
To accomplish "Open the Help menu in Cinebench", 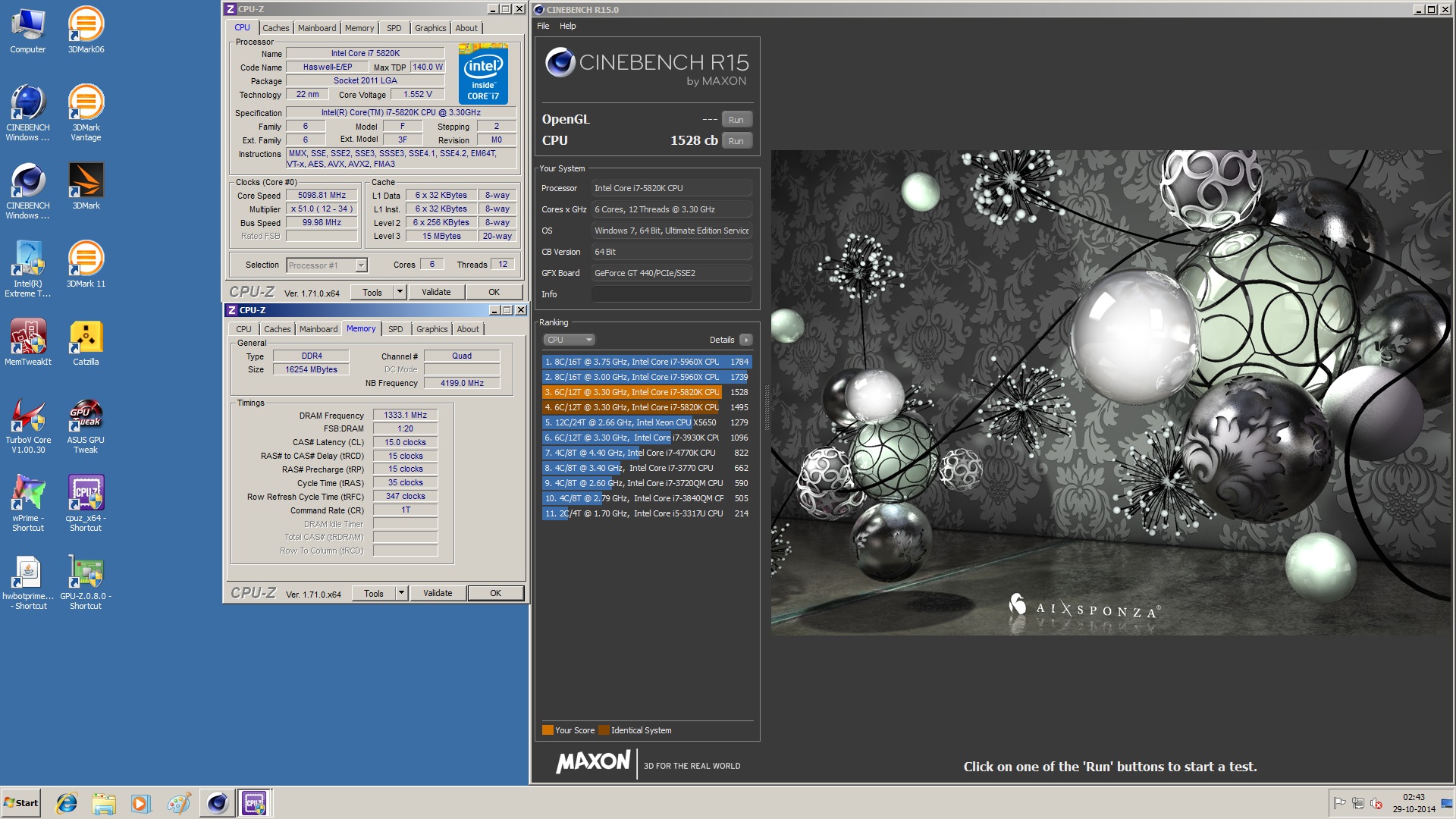I will 568,26.
